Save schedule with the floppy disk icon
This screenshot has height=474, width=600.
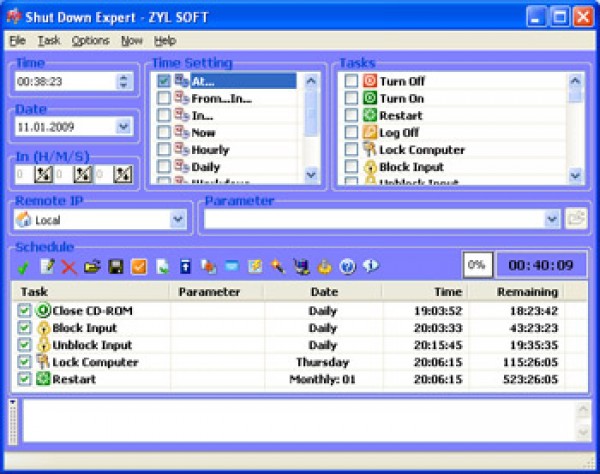tap(116, 267)
